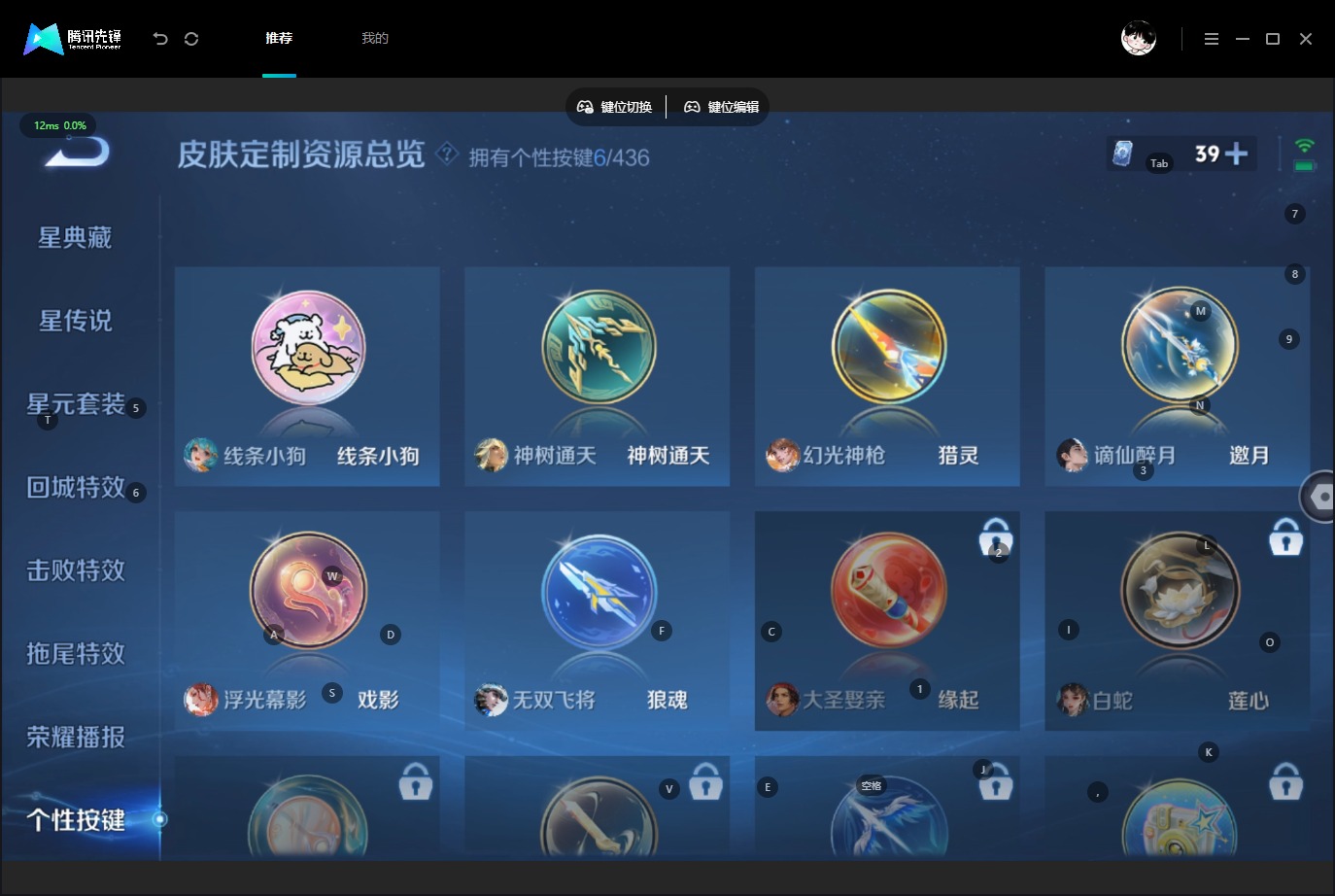Click the 拥有个性按键6/436 text
Viewport: 1335px width, 896px height.
coord(559,157)
